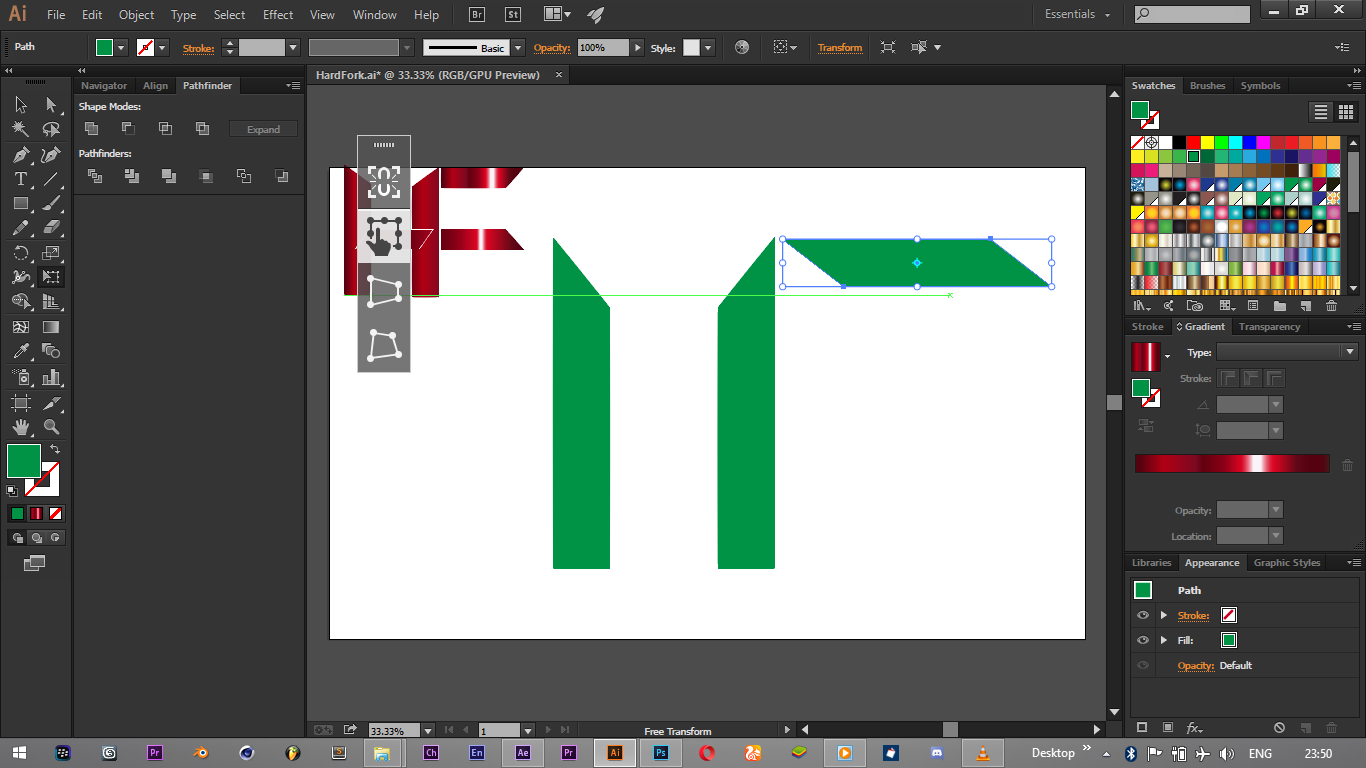Open Recolor Artwork from the control bar

[x=742, y=47]
